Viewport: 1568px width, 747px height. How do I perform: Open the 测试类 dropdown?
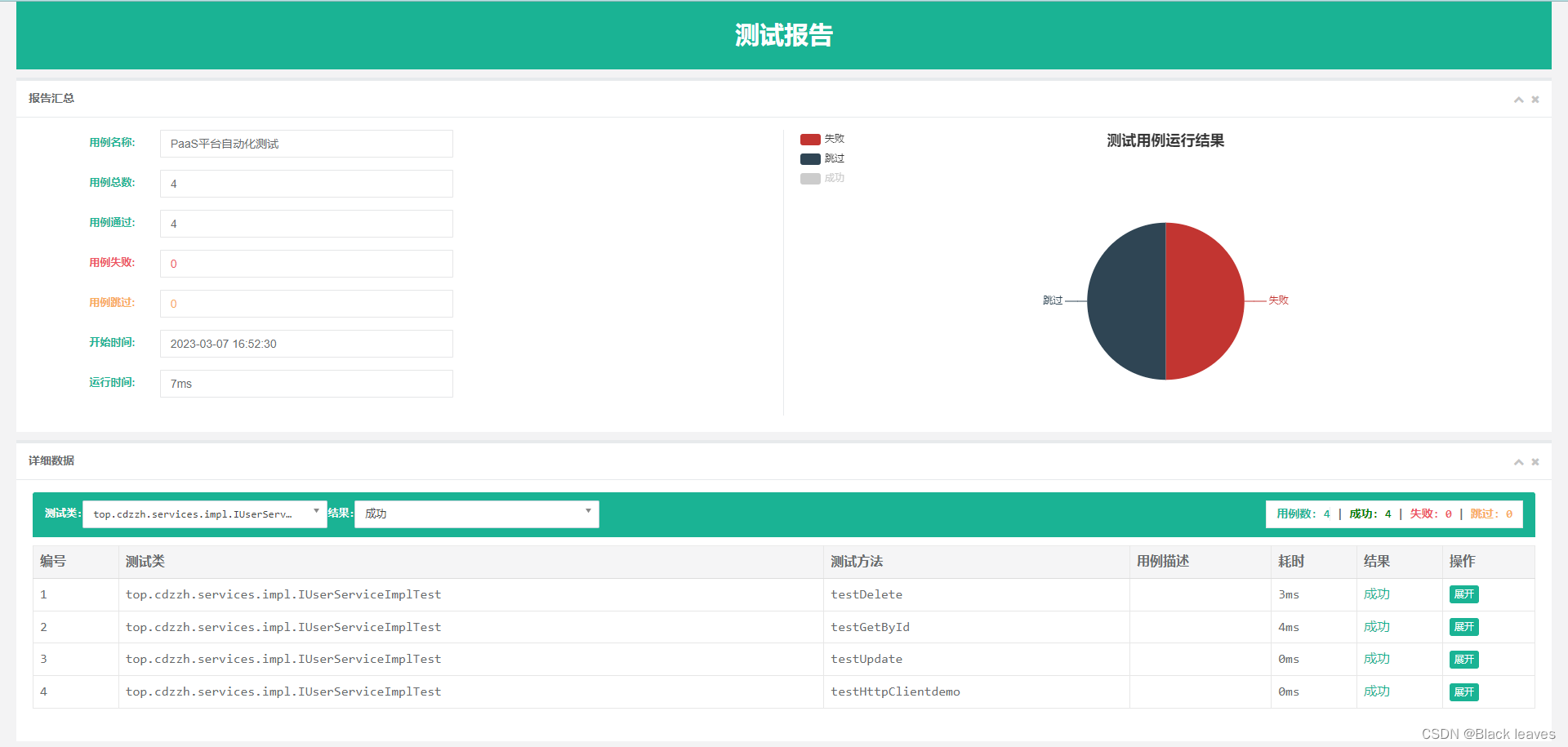[x=205, y=514]
